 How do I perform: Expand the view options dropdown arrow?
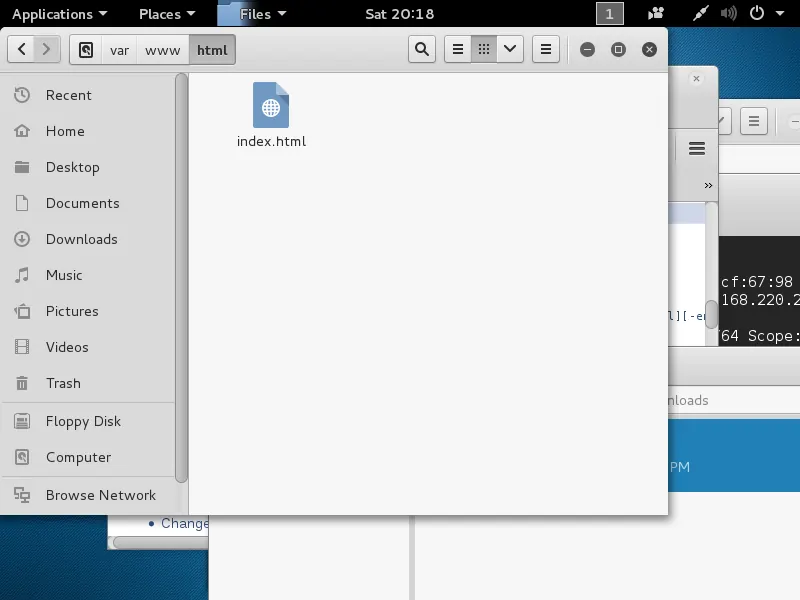510,49
